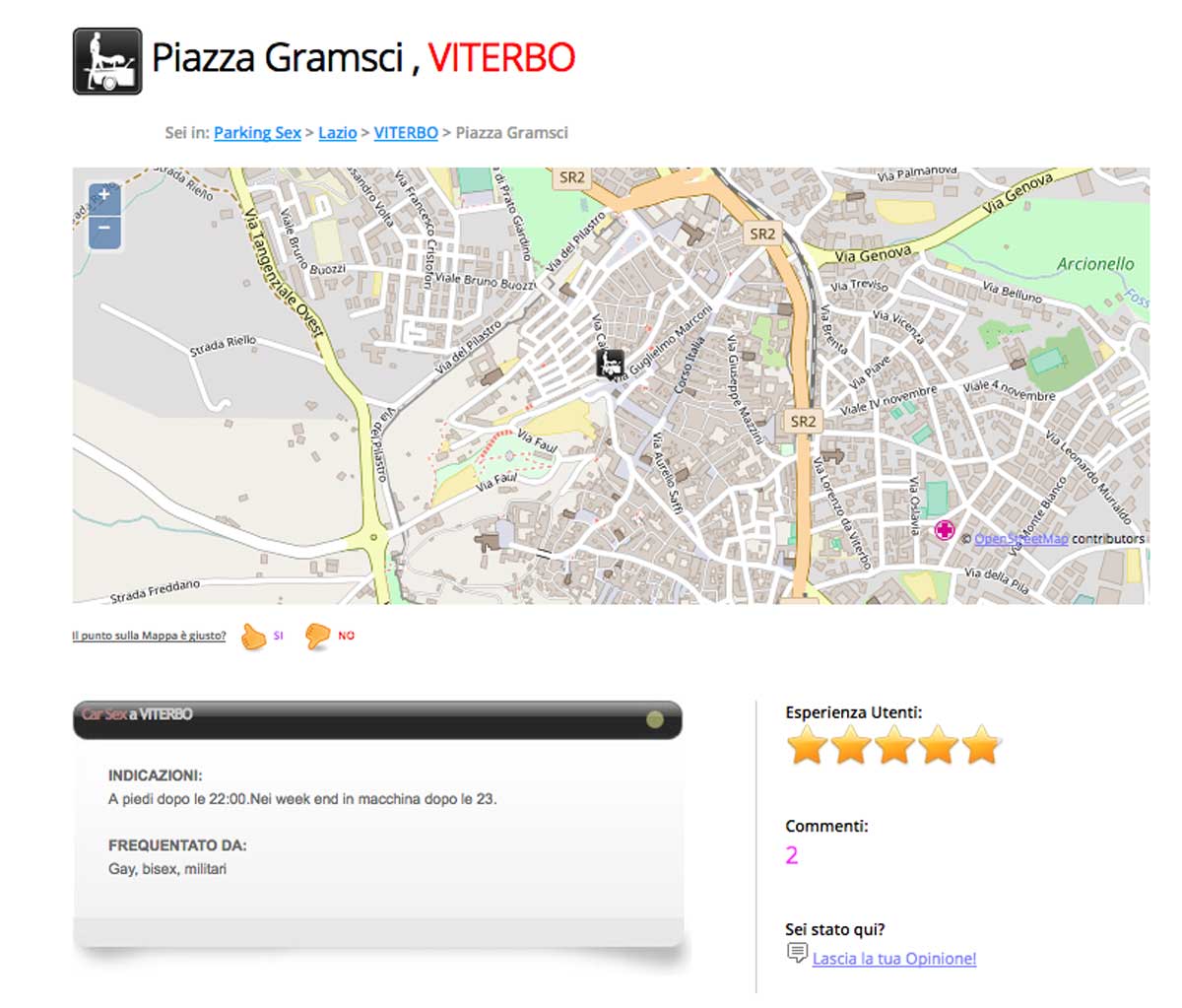The width and height of the screenshot is (1182, 1008).
Task: Open the VITERBO breadcrumb link
Action: pyautogui.click(x=406, y=133)
